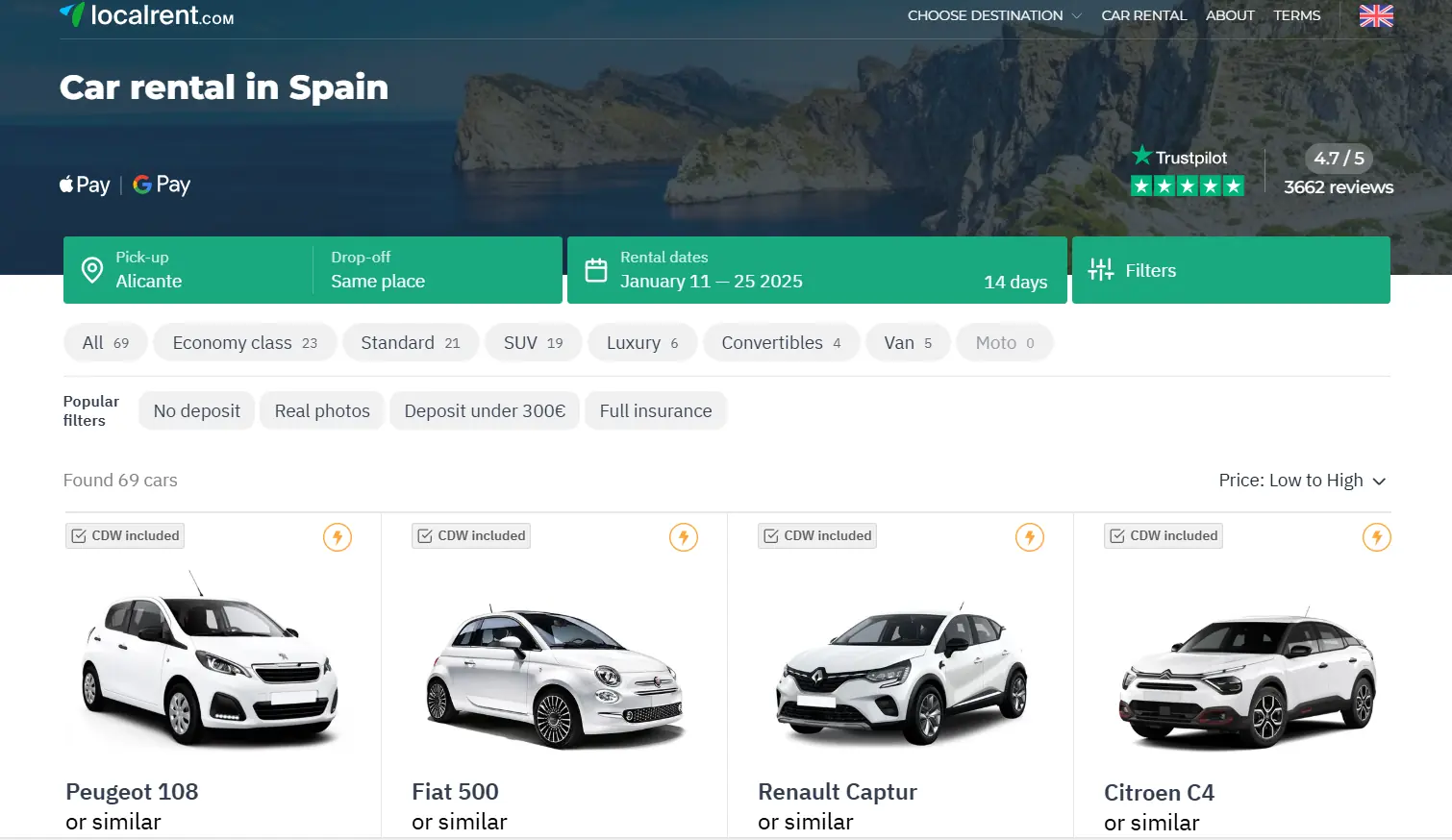
Task: Click the Car rental in Spain heading
Action: [224, 87]
